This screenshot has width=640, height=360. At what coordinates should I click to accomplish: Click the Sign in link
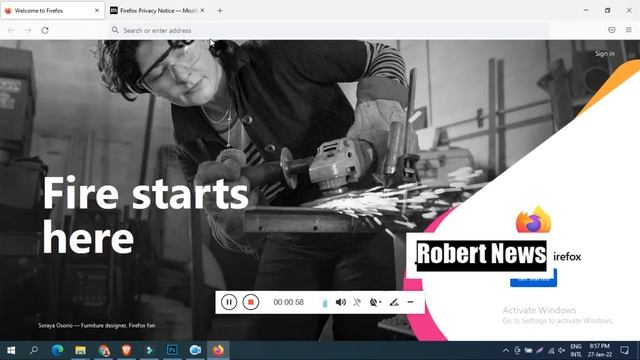click(x=604, y=53)
